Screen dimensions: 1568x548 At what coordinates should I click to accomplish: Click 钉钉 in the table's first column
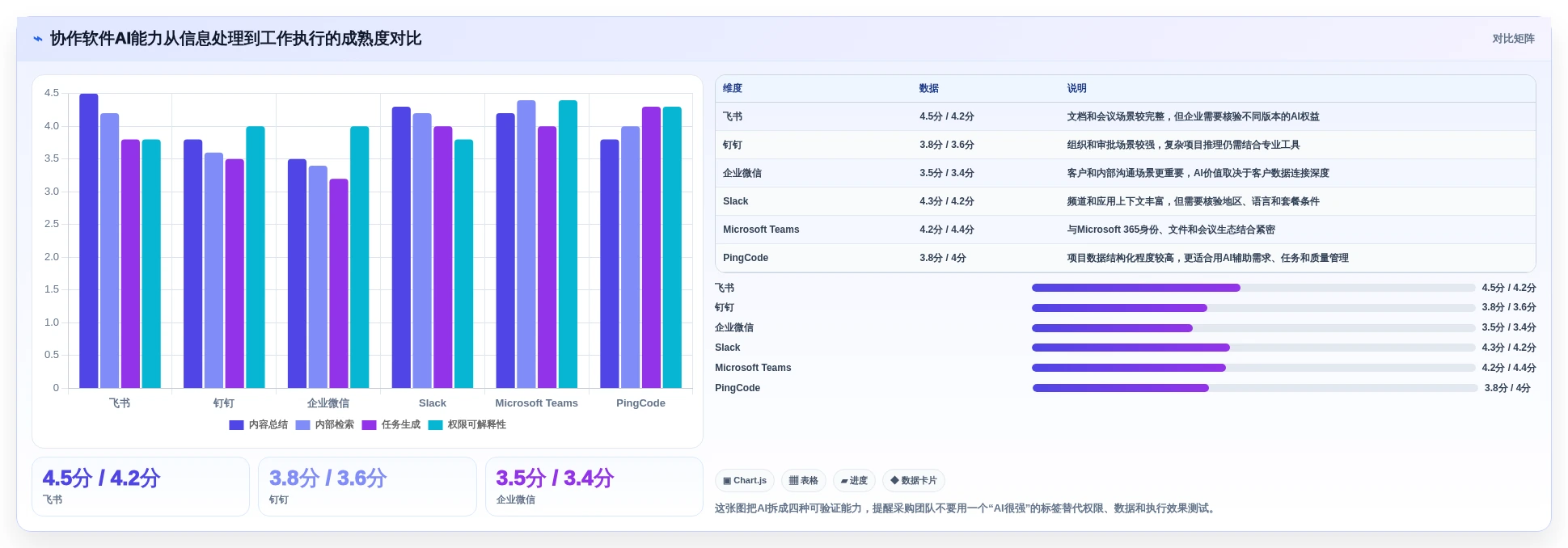click(x=733, y=145)
